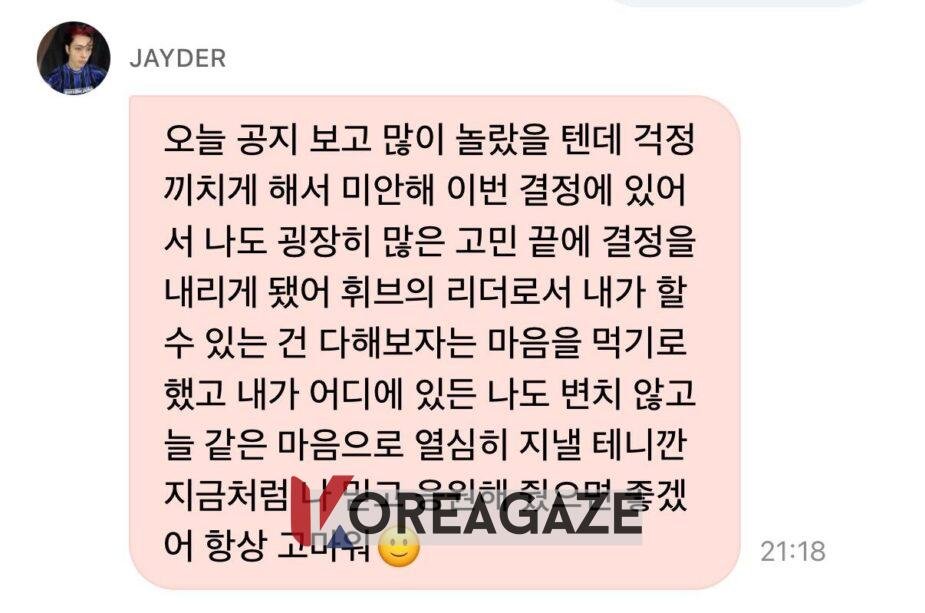Click the red K logo of watermark
Viewport: 925px width, 613px height.
coord(320,511)
